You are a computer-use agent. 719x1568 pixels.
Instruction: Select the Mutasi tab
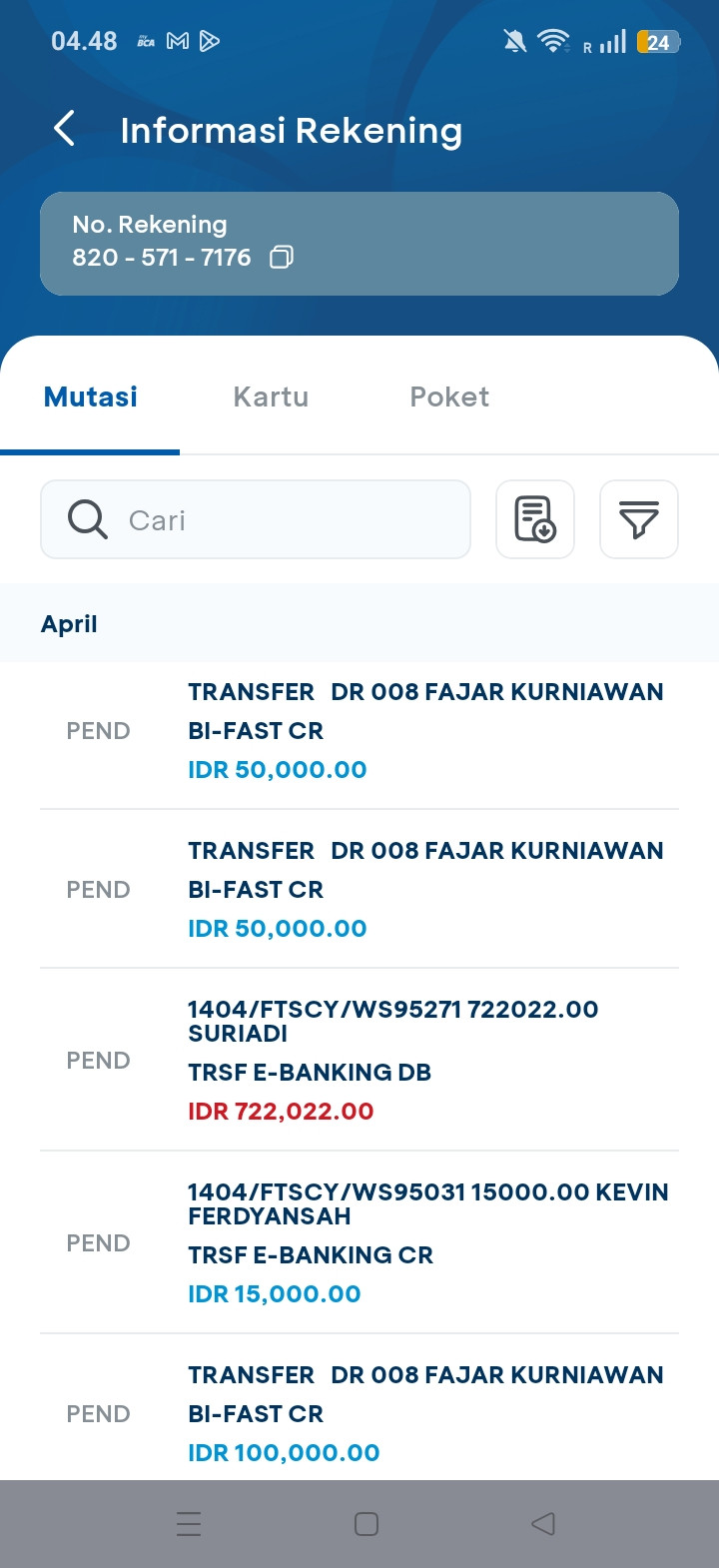[91, 396]
